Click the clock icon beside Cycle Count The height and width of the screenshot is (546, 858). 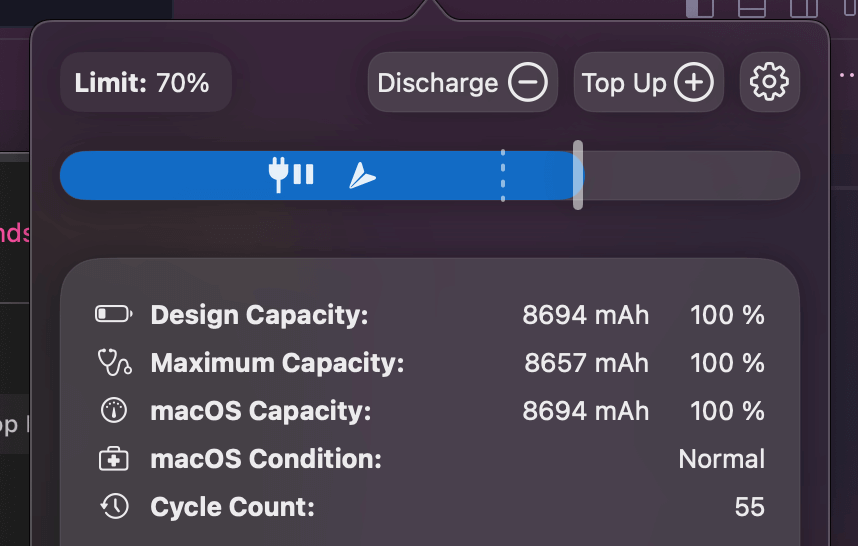[x=114, y=507]
